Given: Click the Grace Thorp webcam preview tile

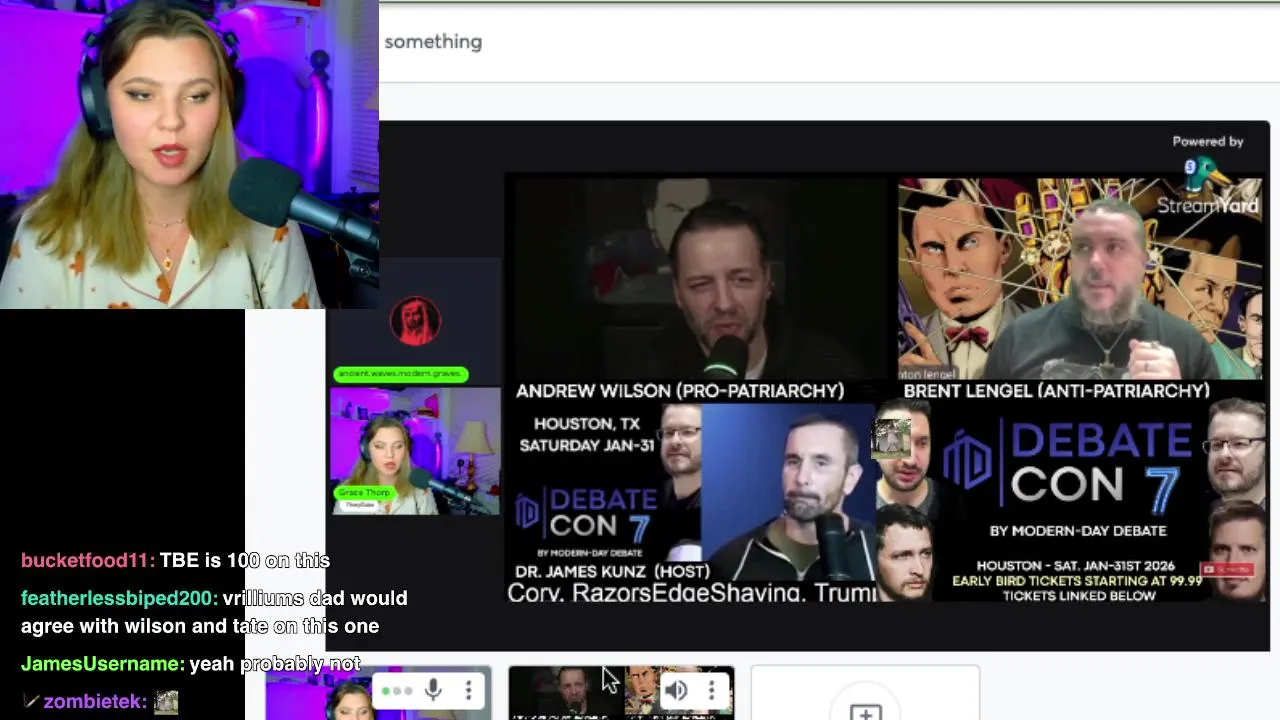Looking at the screenshot, I should [x=415, y=451].
